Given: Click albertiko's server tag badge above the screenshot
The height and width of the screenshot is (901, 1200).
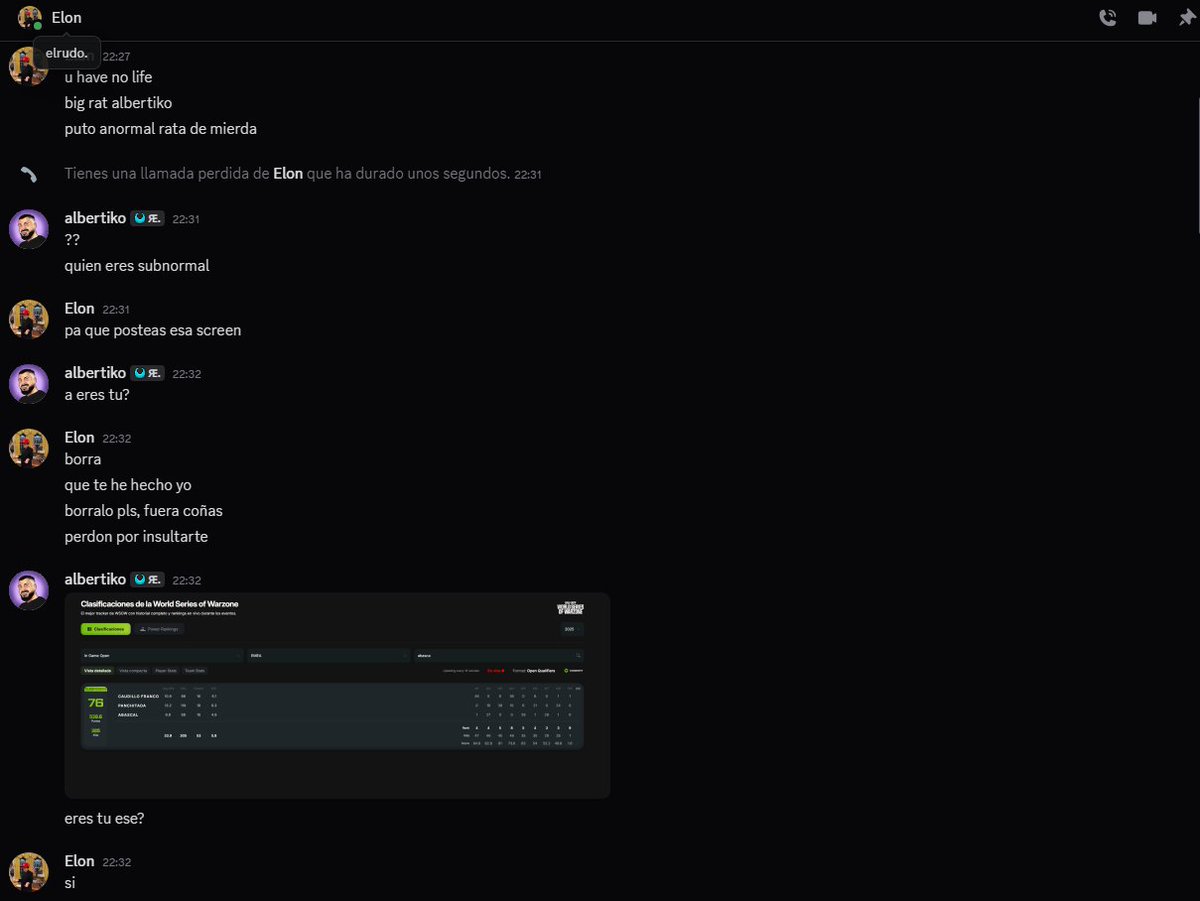Looking at the screenshot, I should point(147,579).
